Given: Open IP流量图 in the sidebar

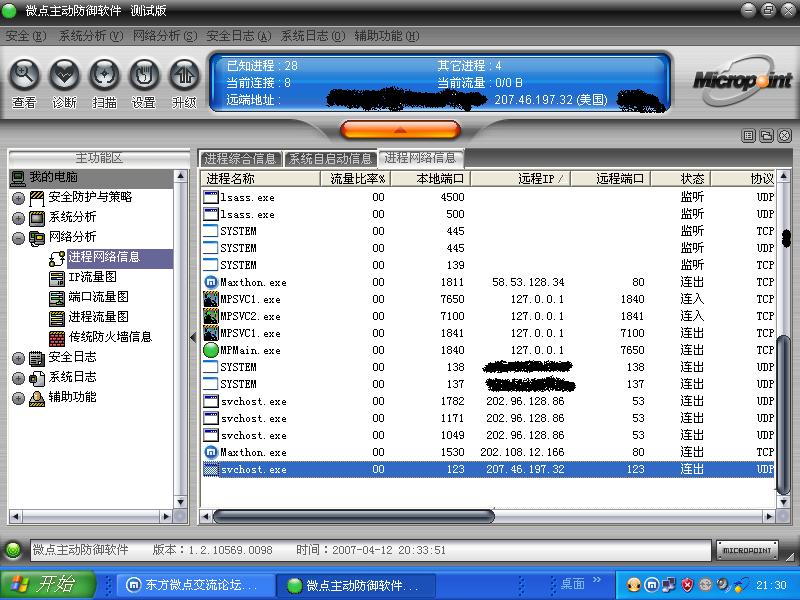Looking at the screenshot, I should (92, 277).
